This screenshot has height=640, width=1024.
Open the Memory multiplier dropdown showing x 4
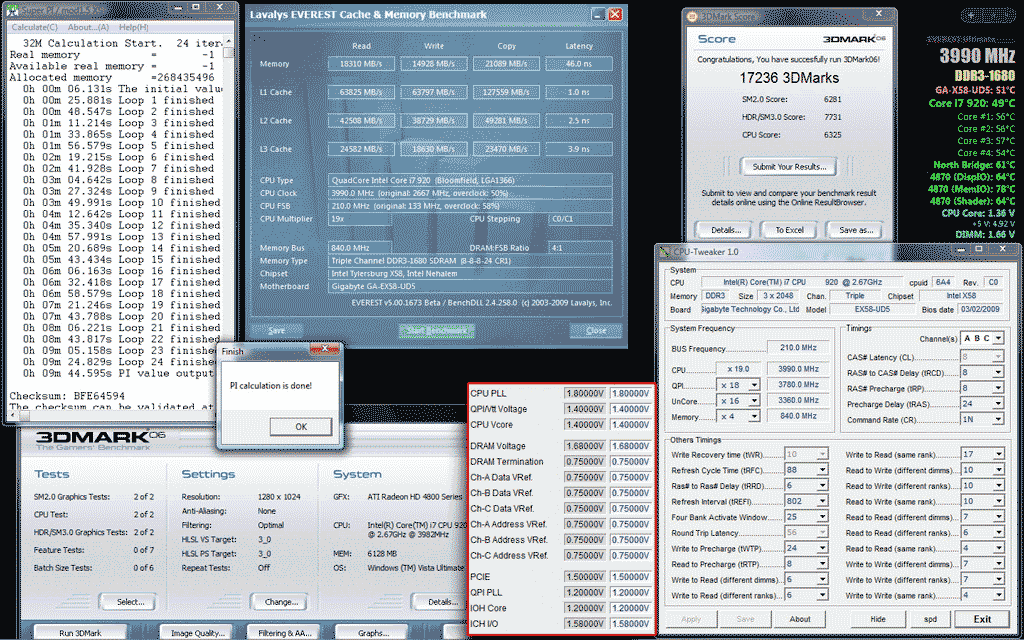click(739, 417)
